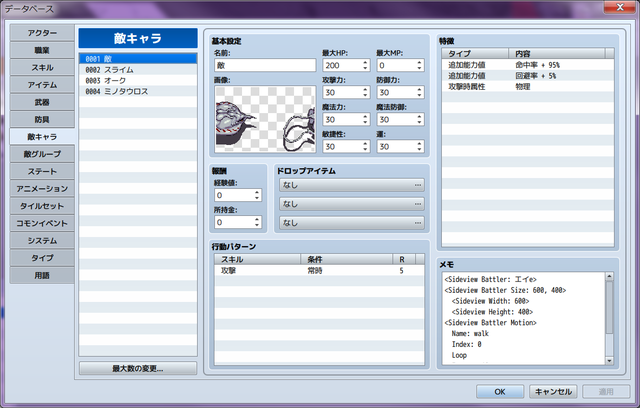Select enemy 0002 スライム
Viewport: 640px width, 408px height.
coord(138,70)
